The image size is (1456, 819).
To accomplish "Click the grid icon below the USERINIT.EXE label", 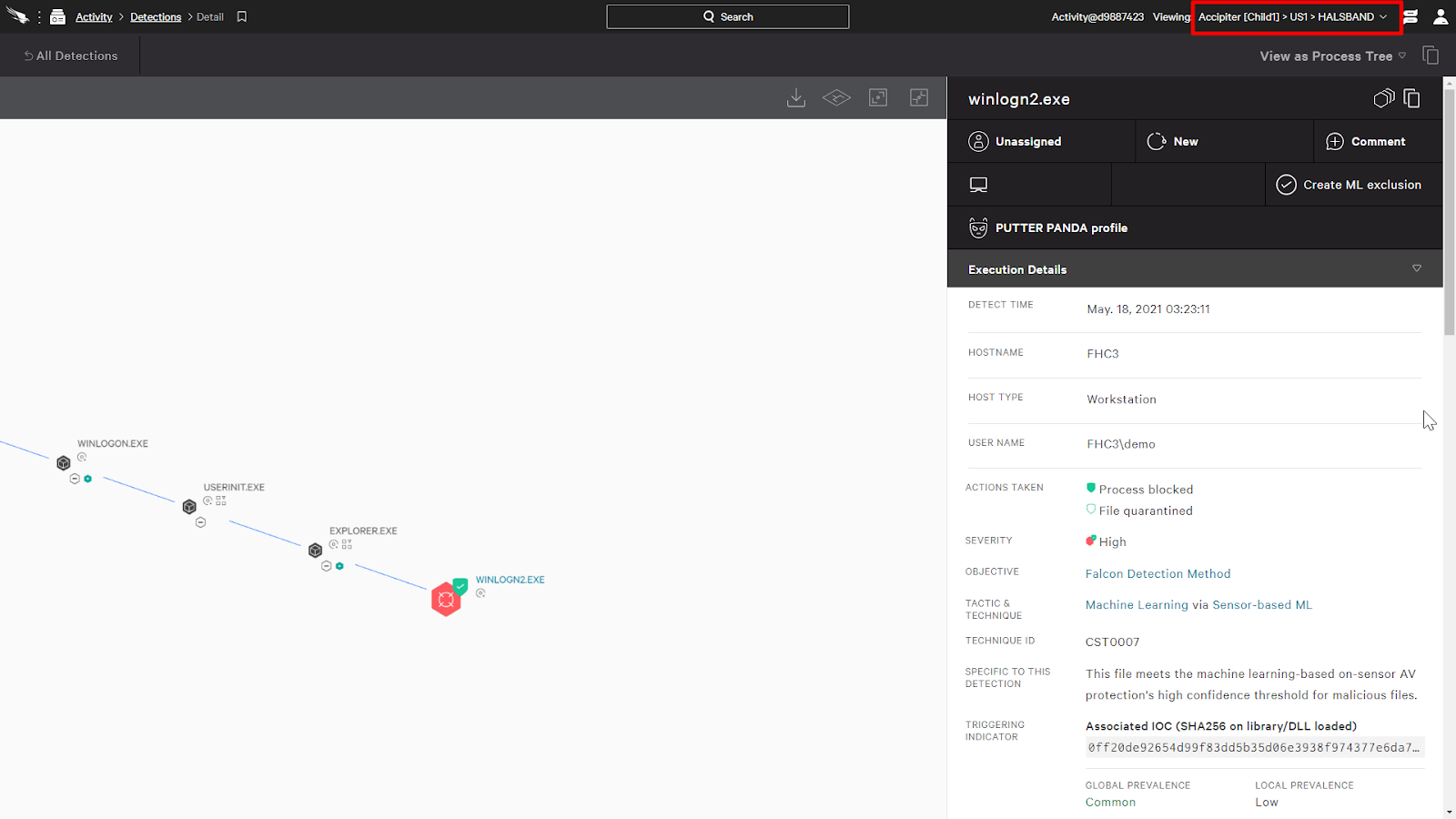I will coord(221,500).
